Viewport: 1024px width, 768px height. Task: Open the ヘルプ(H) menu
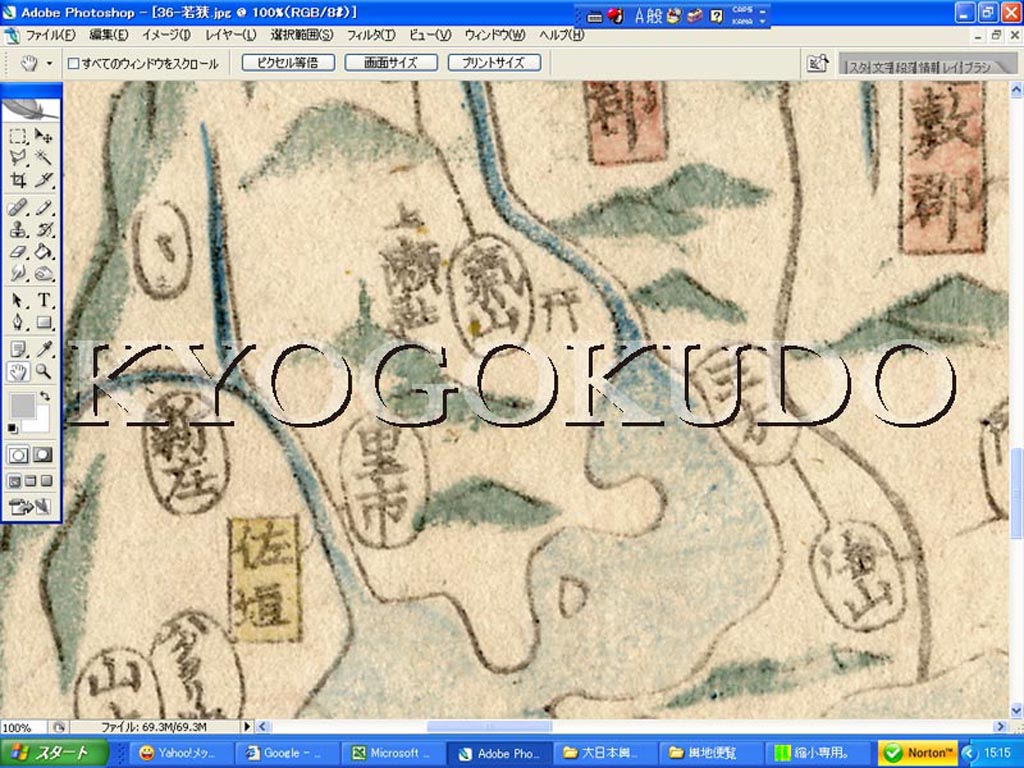[561, 35]
